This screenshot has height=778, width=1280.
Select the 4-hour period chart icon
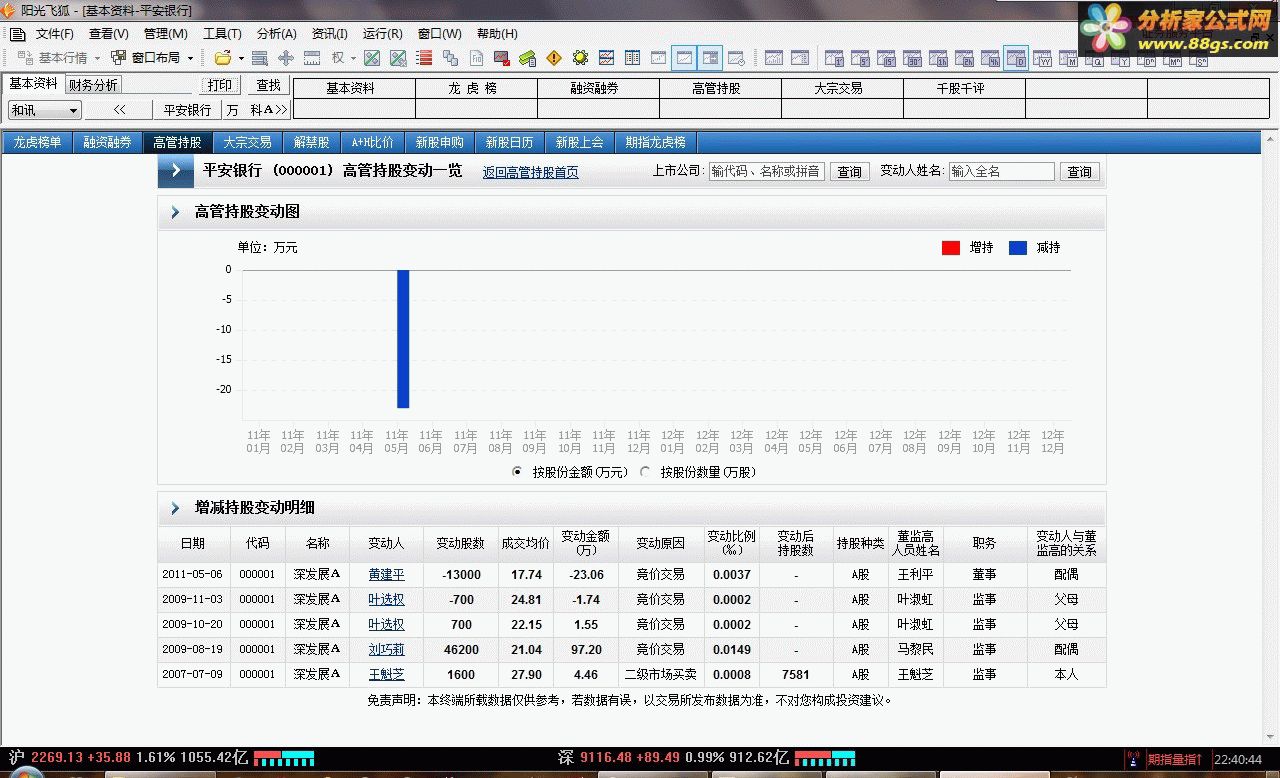pos(990,58)
